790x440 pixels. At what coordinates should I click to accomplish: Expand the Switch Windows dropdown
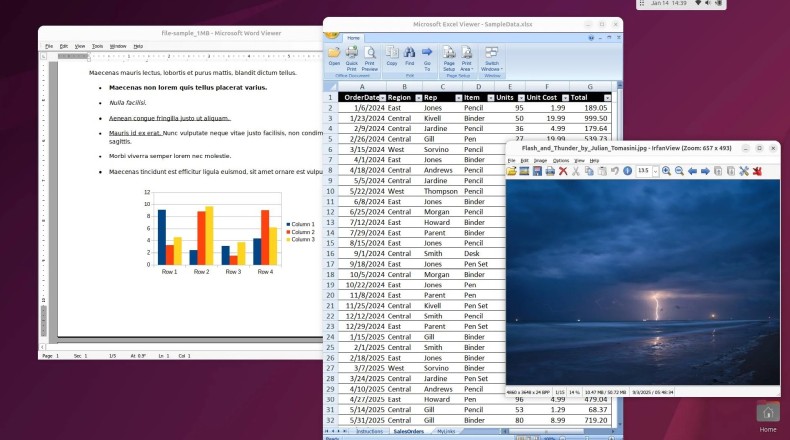[x=492, y=67]
